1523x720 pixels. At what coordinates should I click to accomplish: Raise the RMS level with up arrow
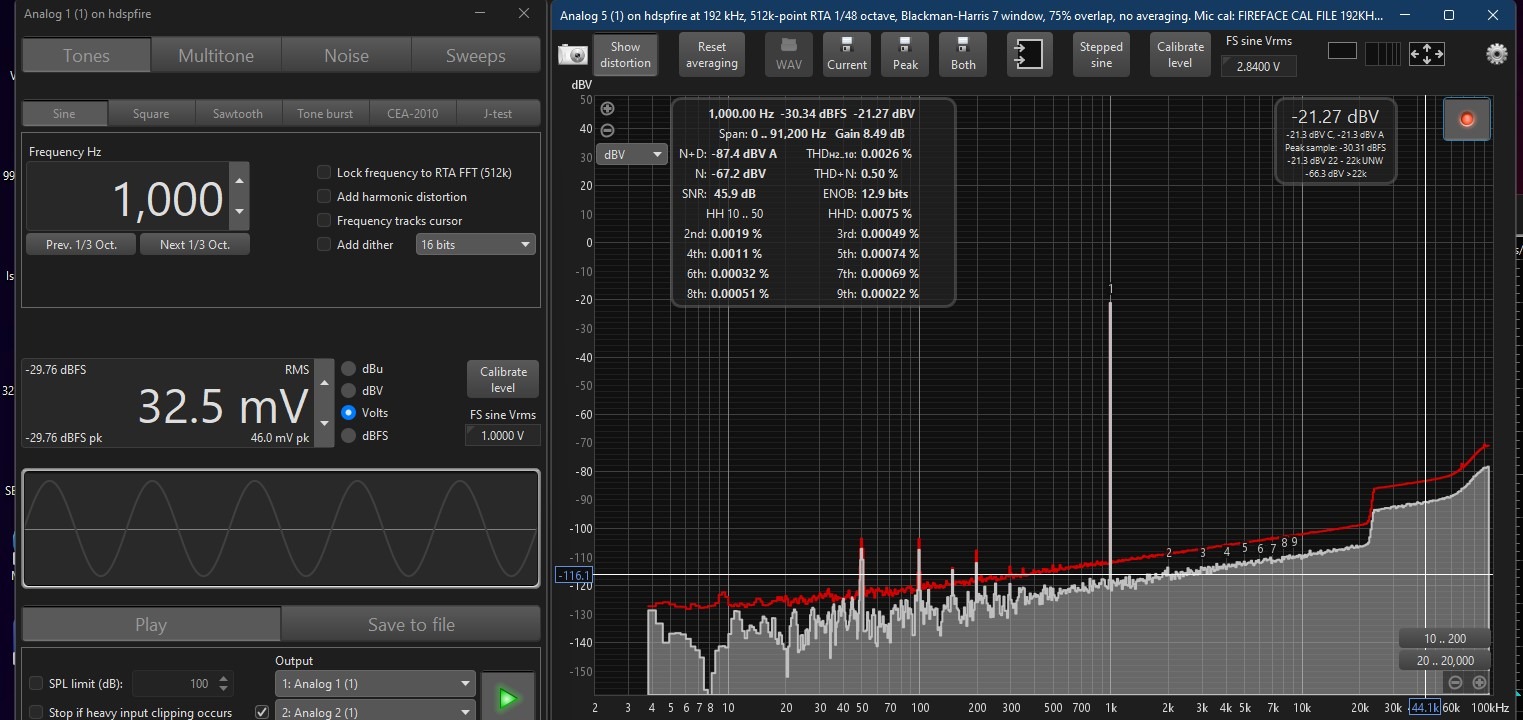click(x=324, y=382)
